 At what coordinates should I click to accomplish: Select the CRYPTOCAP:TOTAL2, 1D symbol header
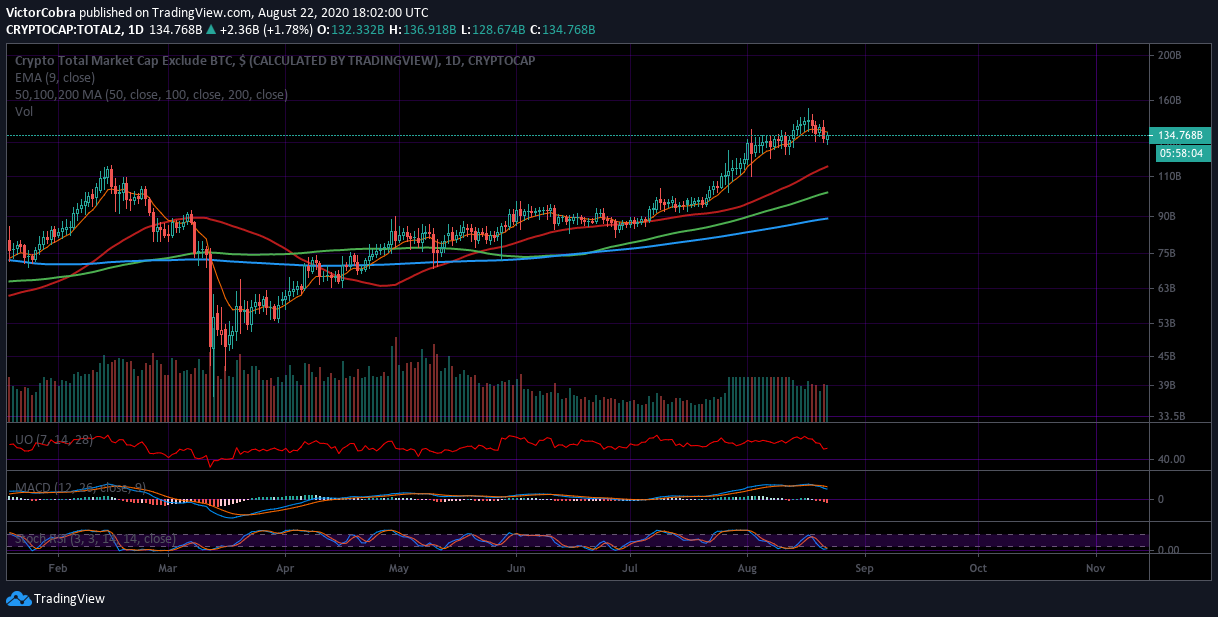[x=75, y=29]
